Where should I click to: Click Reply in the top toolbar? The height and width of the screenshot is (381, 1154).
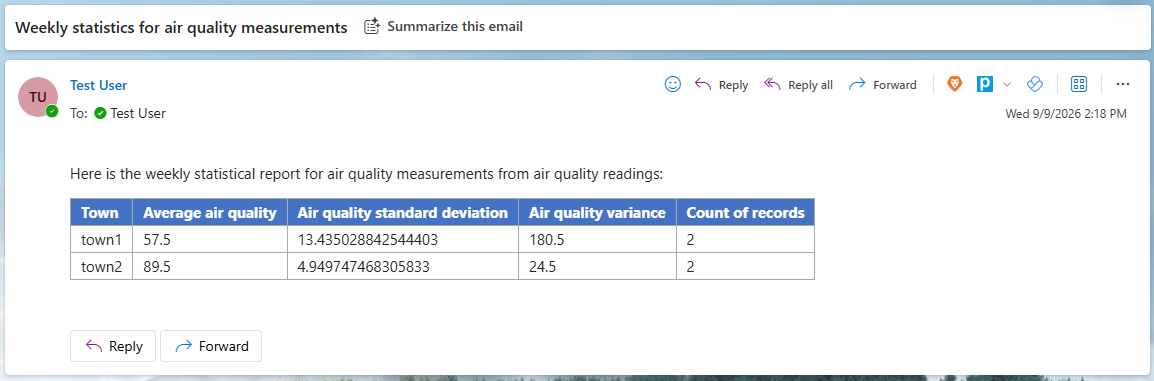721,85
